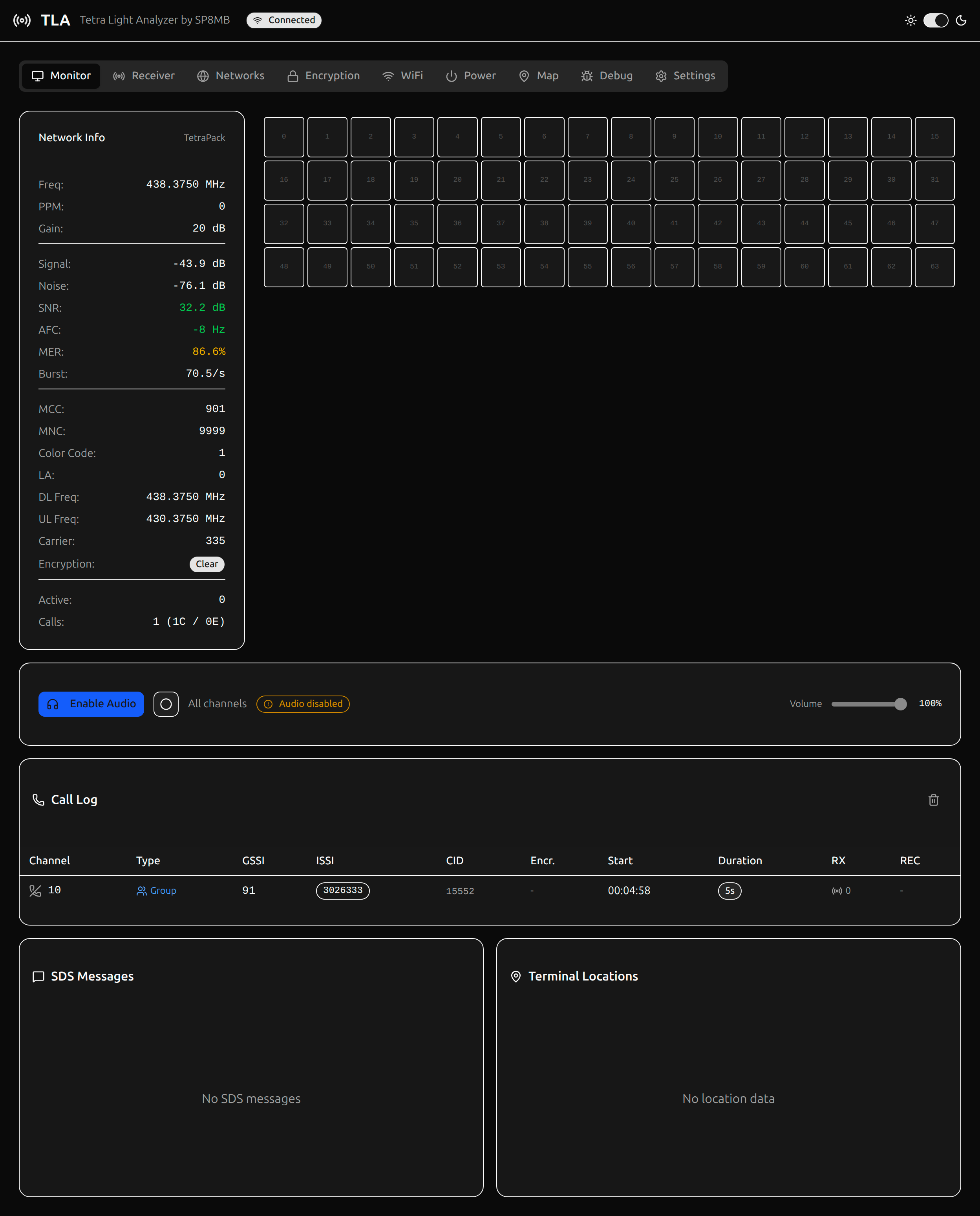Open the Receiver tab
980x1216 pixels.
coord(144,76)
